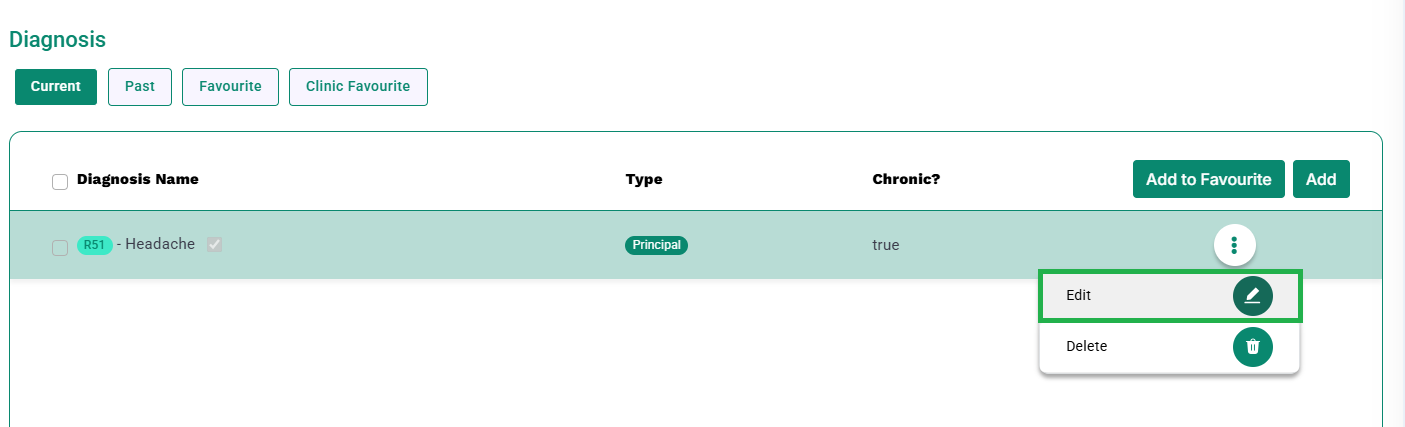
Task: Show the Clinic Favourite tab
Action: pyautogui.click(x=358, y=86)
